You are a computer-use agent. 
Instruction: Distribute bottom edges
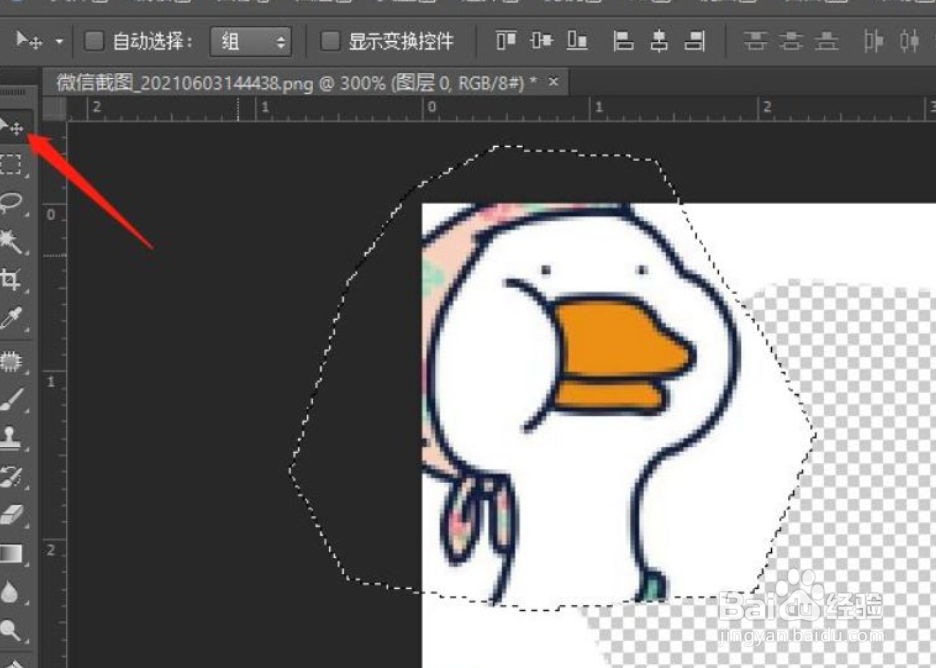coord(827,41)
